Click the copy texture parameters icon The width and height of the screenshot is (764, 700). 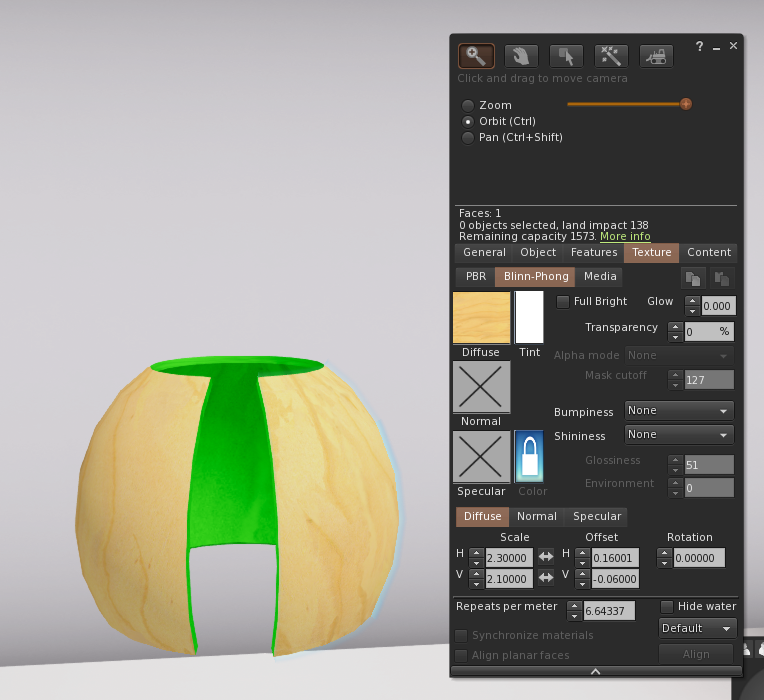tap(693, 279)
